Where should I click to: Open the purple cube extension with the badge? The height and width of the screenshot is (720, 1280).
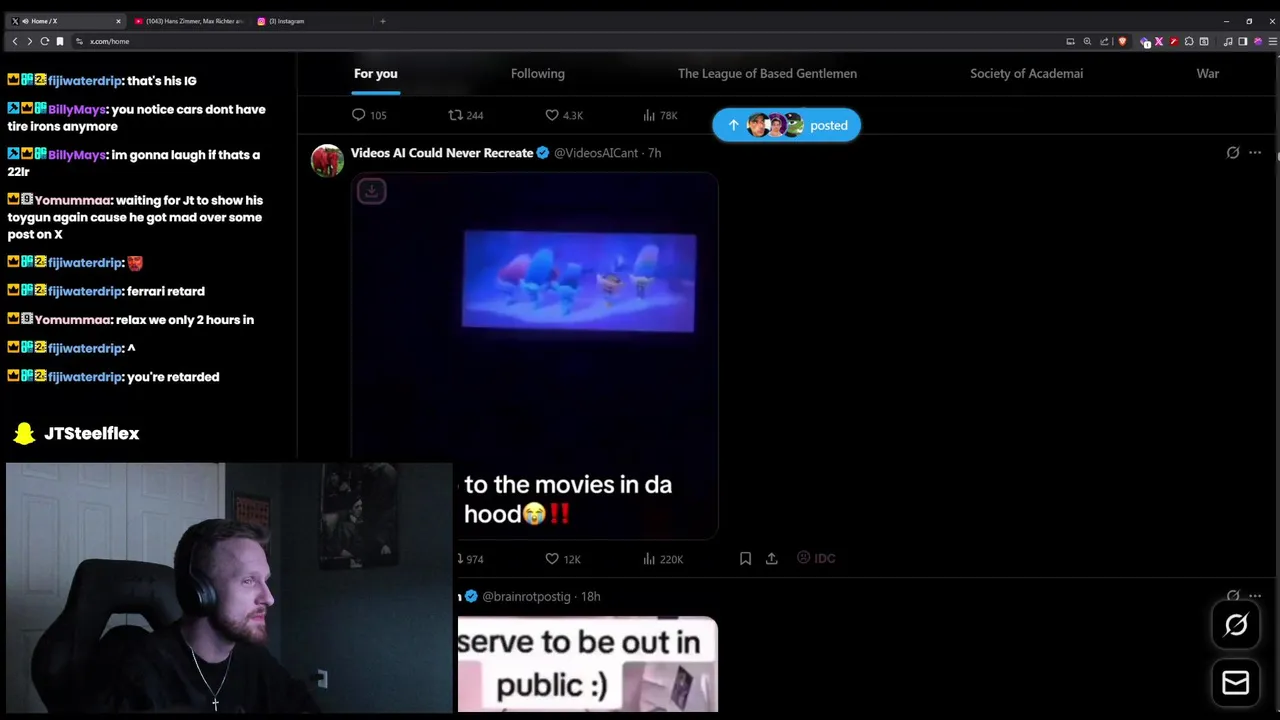pos(1145,41)
